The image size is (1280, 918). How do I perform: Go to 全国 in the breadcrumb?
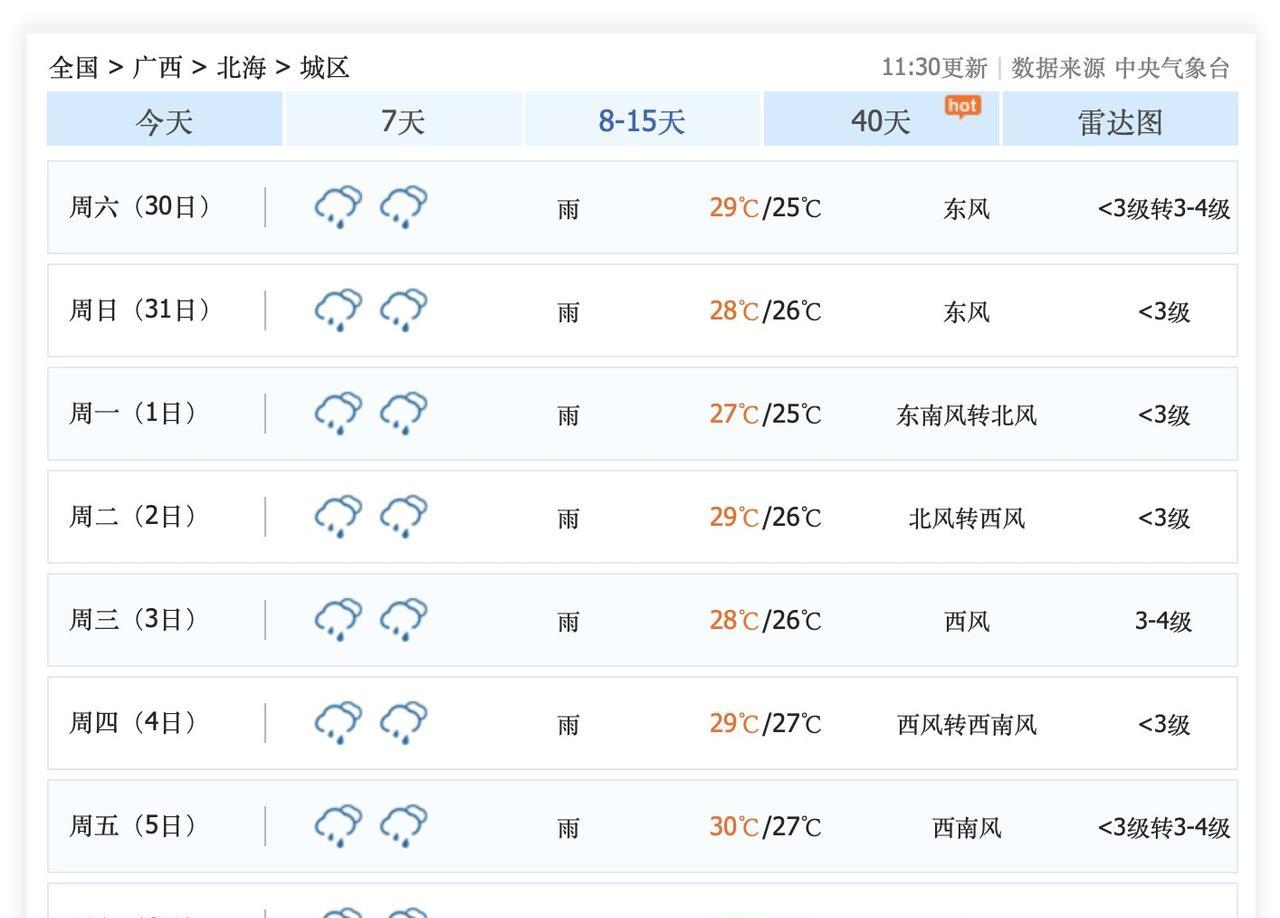[74, 68]
